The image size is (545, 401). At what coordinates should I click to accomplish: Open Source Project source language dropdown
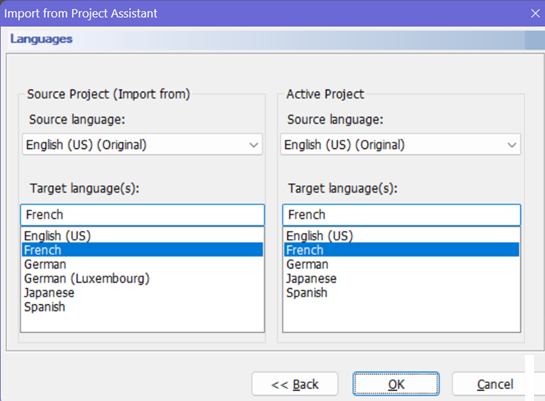[143, 145]
